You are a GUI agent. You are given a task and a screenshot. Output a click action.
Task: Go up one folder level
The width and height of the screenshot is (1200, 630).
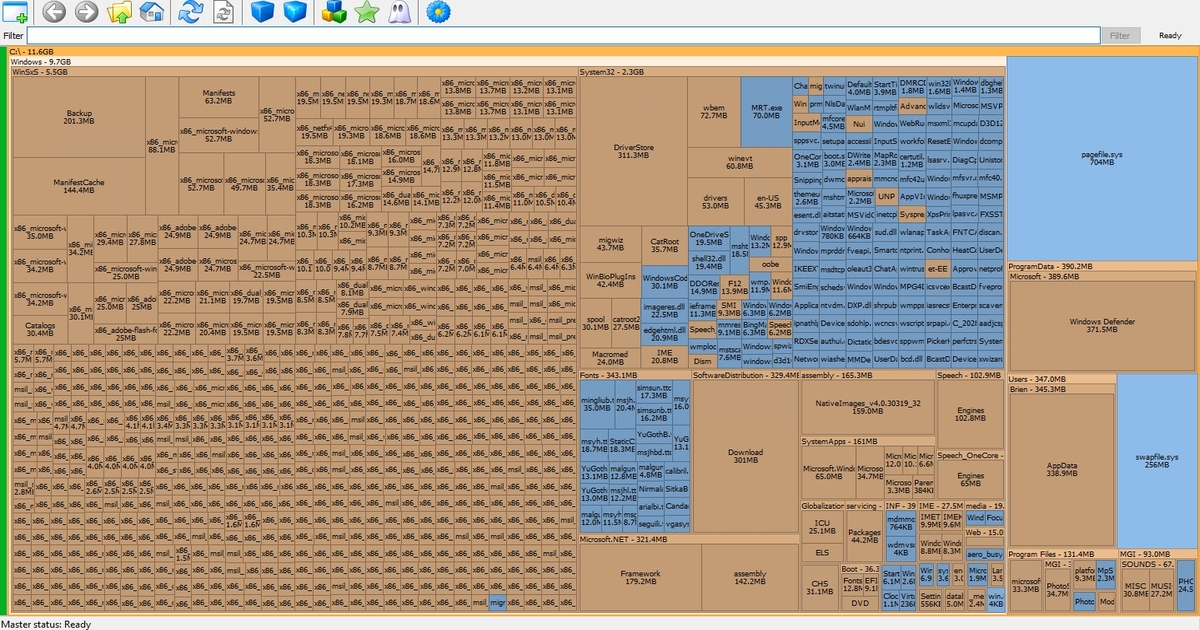(x=120, y=13)
